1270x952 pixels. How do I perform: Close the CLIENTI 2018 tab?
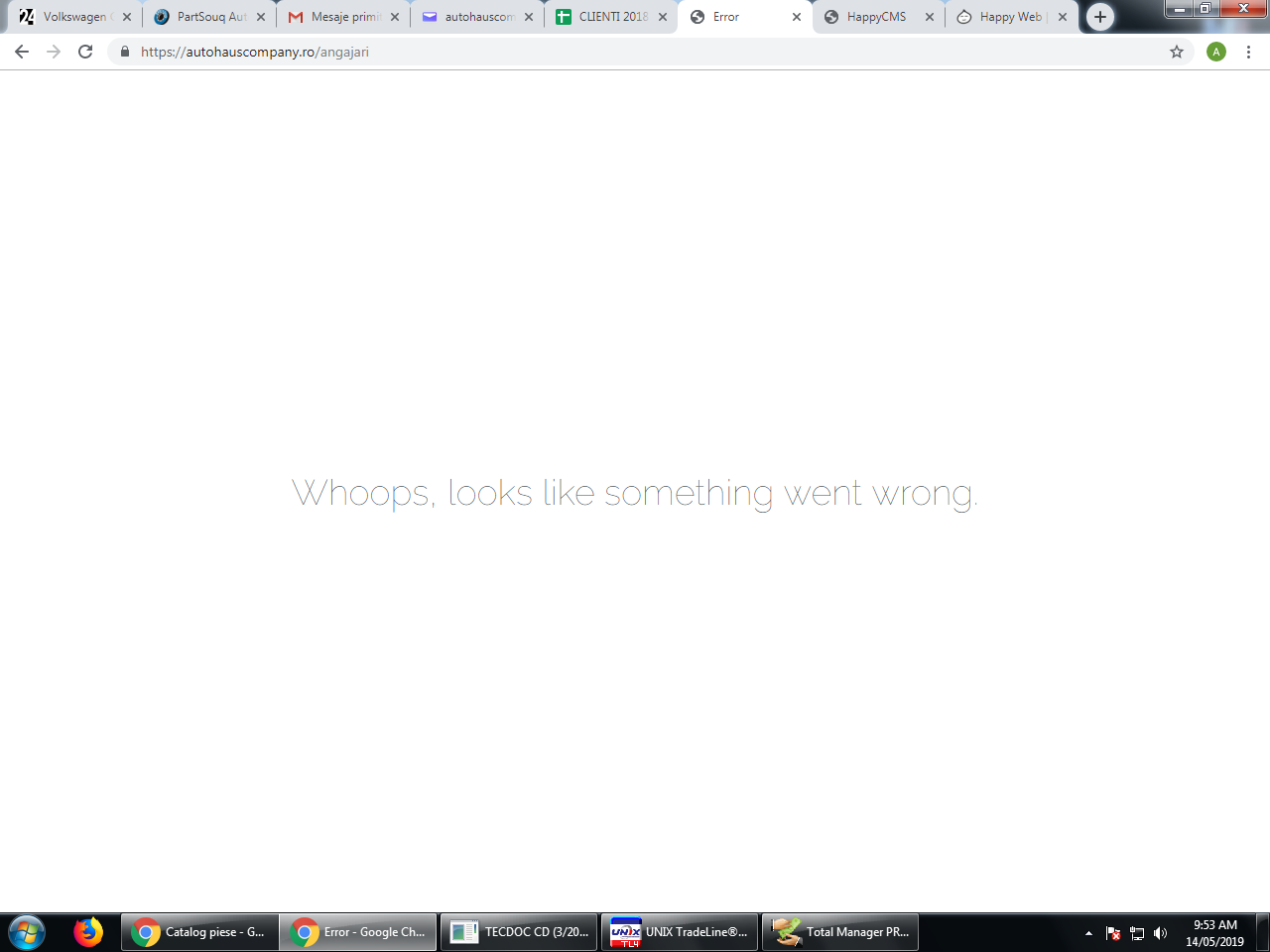coord(663,17)
